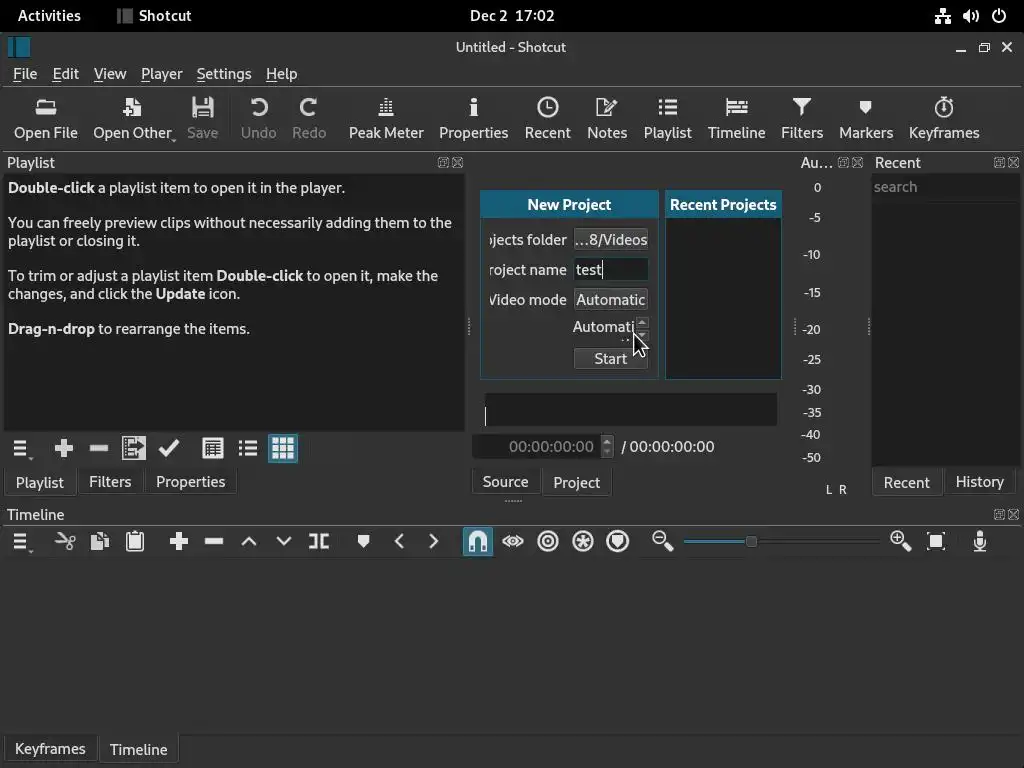Toggle scrub while dragging eye icon
Viewport: 1024px width, 768px height.
coord(513,541)
